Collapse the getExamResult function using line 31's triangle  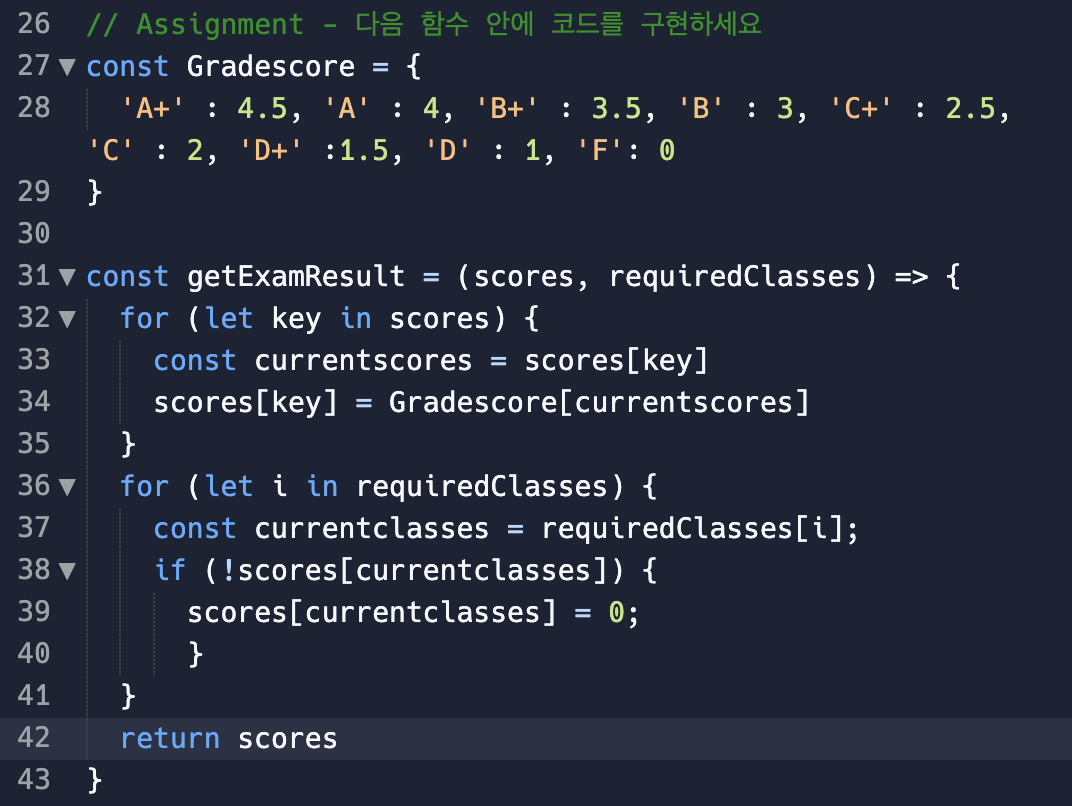[66, 276]
